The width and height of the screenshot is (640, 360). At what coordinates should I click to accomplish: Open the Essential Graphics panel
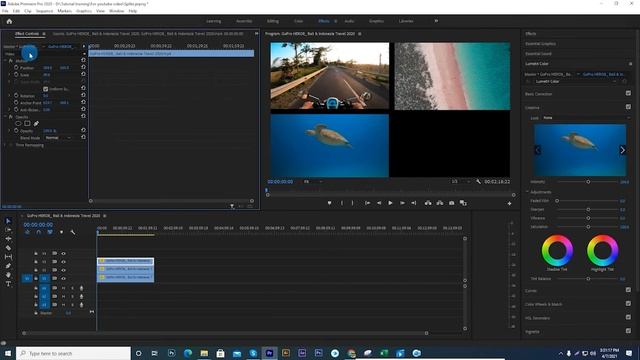pyautogui.click(x=540, y=43)
